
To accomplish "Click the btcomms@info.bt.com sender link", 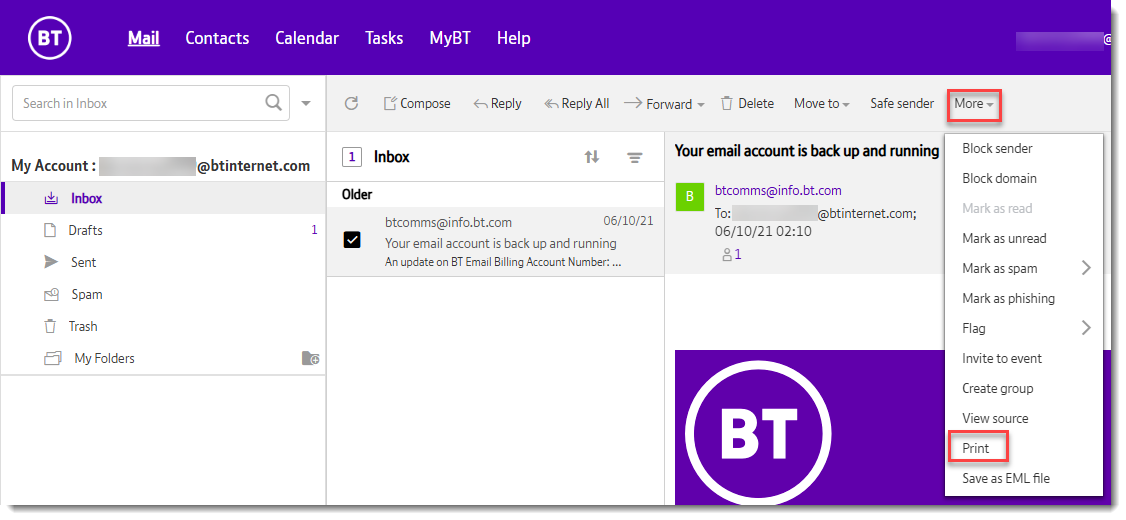I will pos(778,190).
